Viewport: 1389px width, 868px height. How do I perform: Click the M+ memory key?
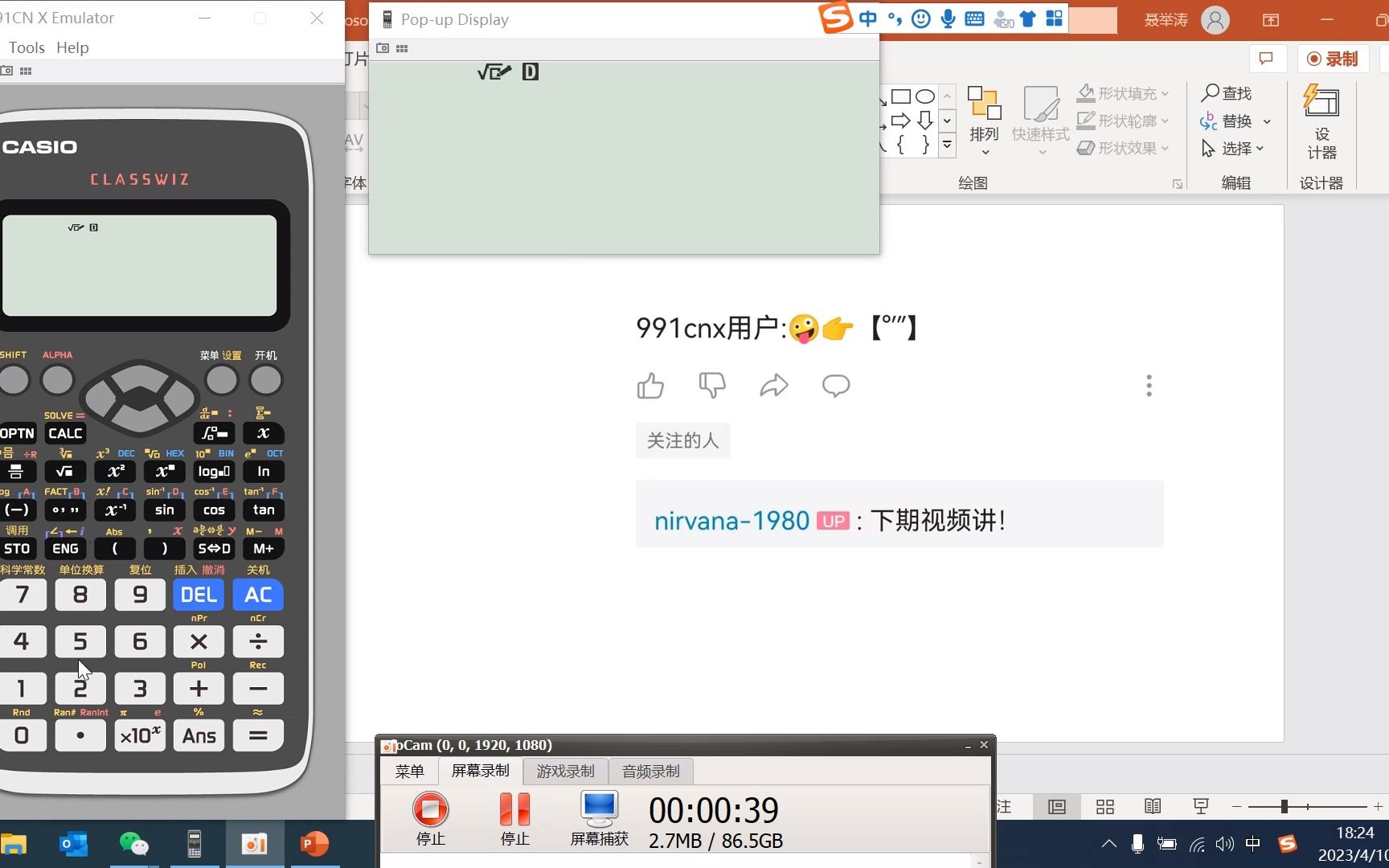(264, 548)
